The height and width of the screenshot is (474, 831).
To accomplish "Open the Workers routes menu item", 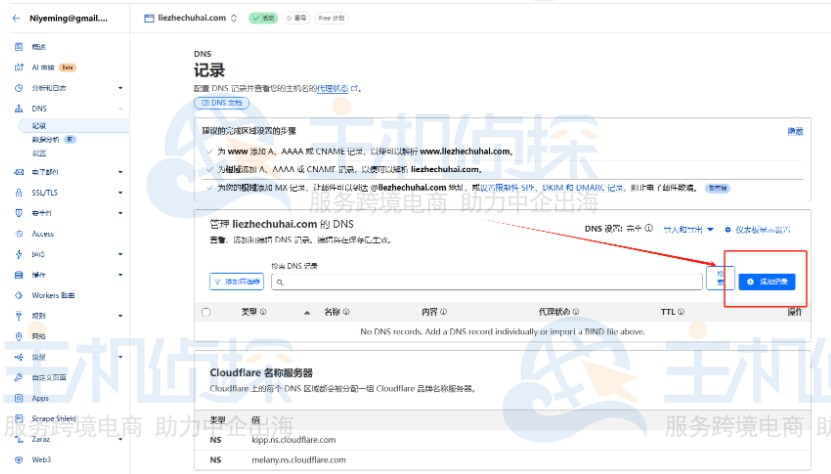I will [x=53, y=295].
